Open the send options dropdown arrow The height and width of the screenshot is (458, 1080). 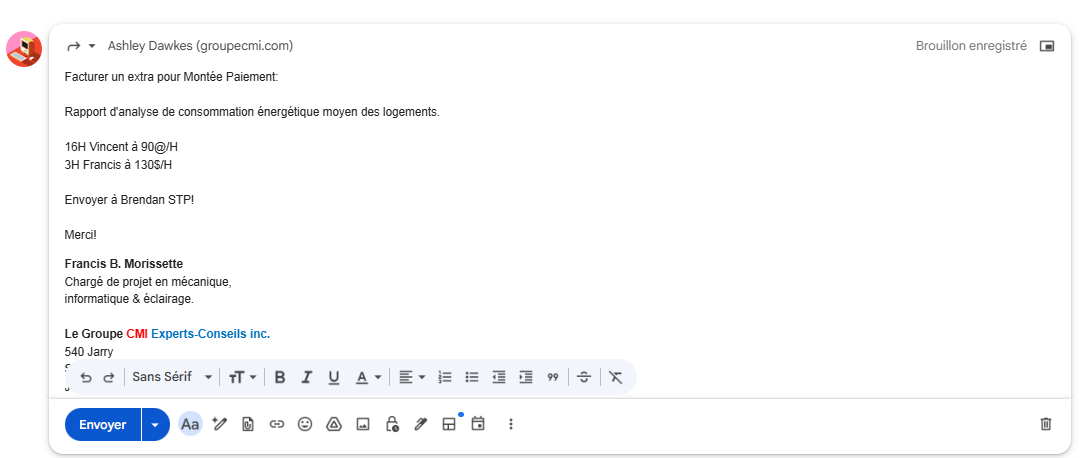[155, 424]
